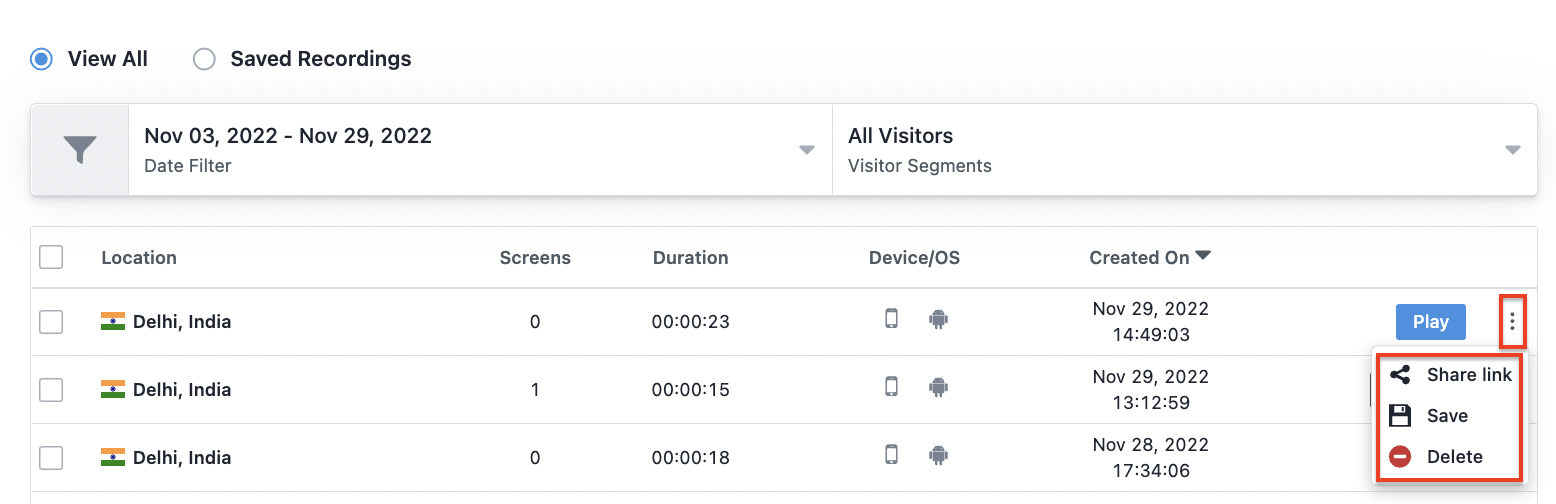
Task: Click the Location column header
Action: click(139, 257)
